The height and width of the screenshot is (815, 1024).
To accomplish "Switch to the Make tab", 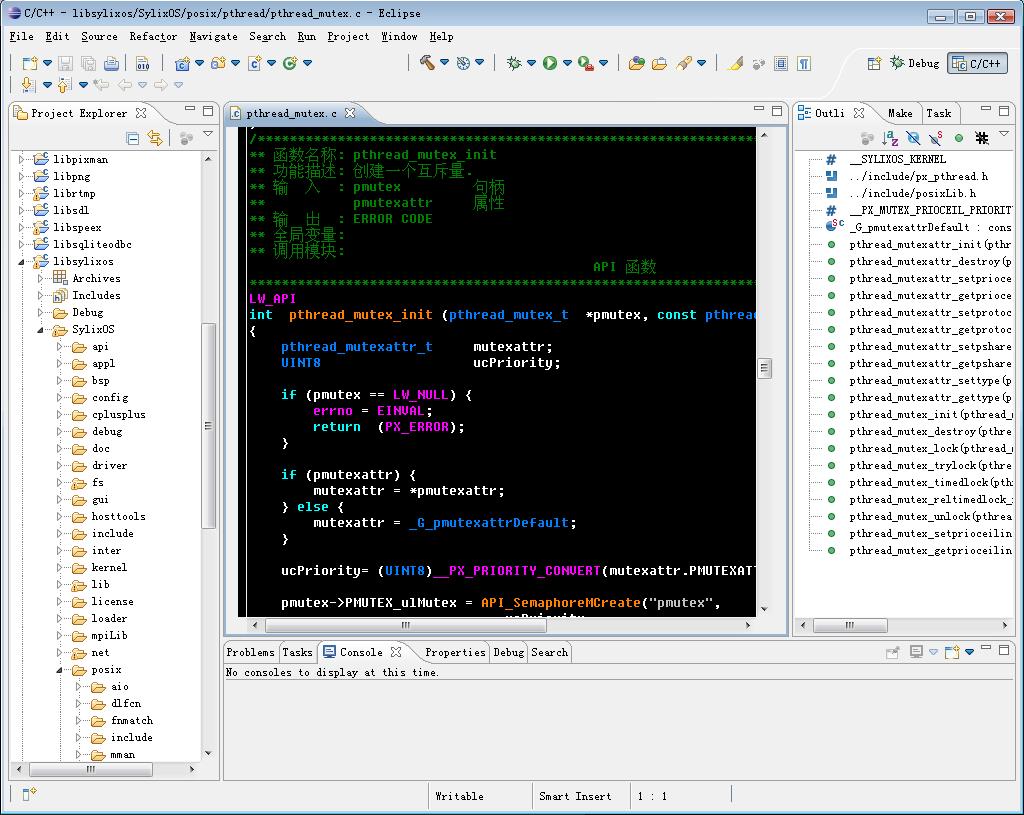I will [x=900, y=113].
